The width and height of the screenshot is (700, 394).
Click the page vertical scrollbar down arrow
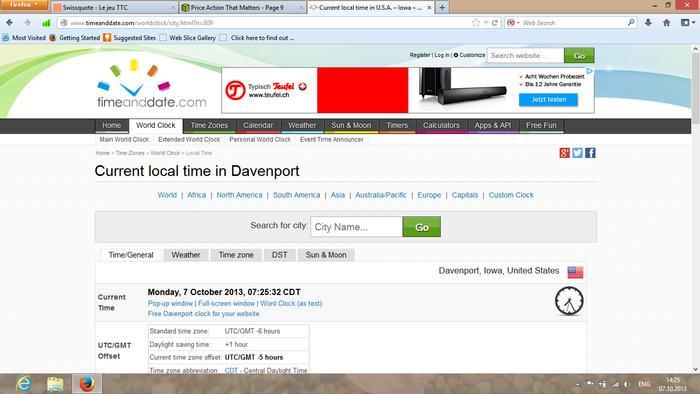click(696, 369)
